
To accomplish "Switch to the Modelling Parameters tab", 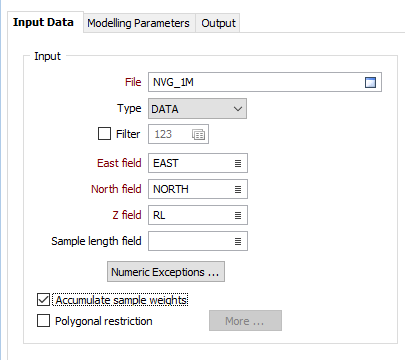I will 139,23.
